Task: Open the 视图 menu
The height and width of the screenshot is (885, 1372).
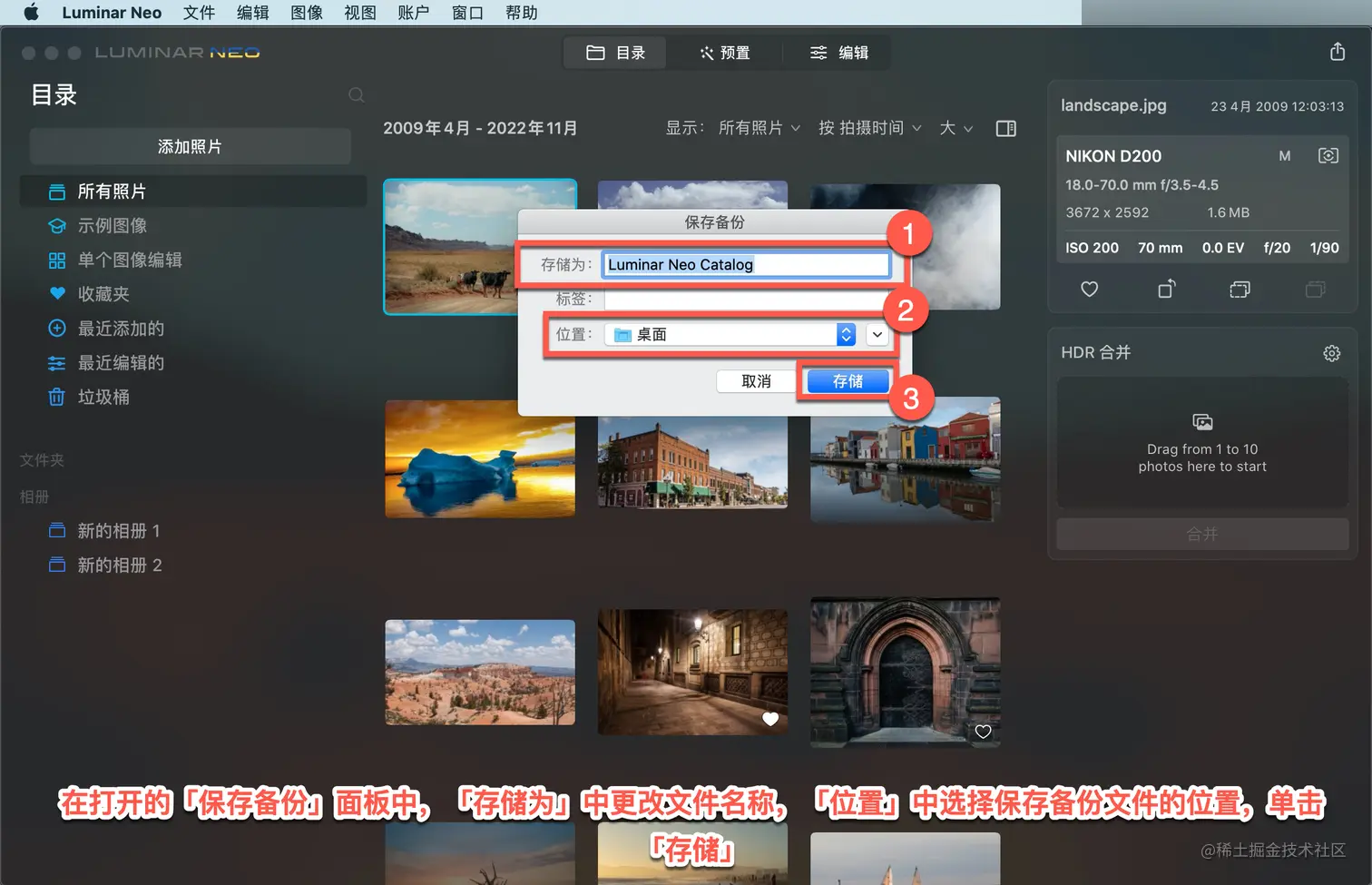Action: (360, 13)
